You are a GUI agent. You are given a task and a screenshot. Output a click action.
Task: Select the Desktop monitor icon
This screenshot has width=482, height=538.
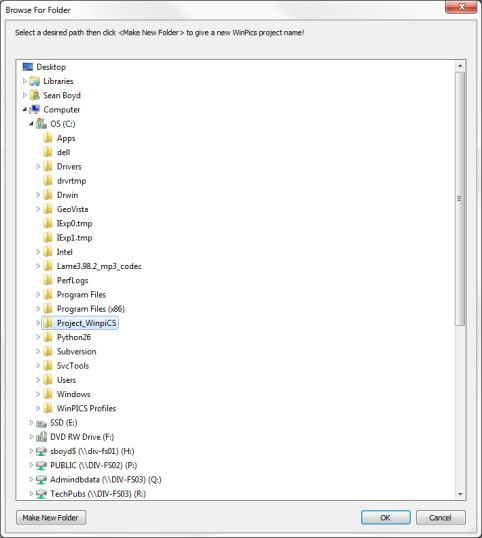point(27,67)
